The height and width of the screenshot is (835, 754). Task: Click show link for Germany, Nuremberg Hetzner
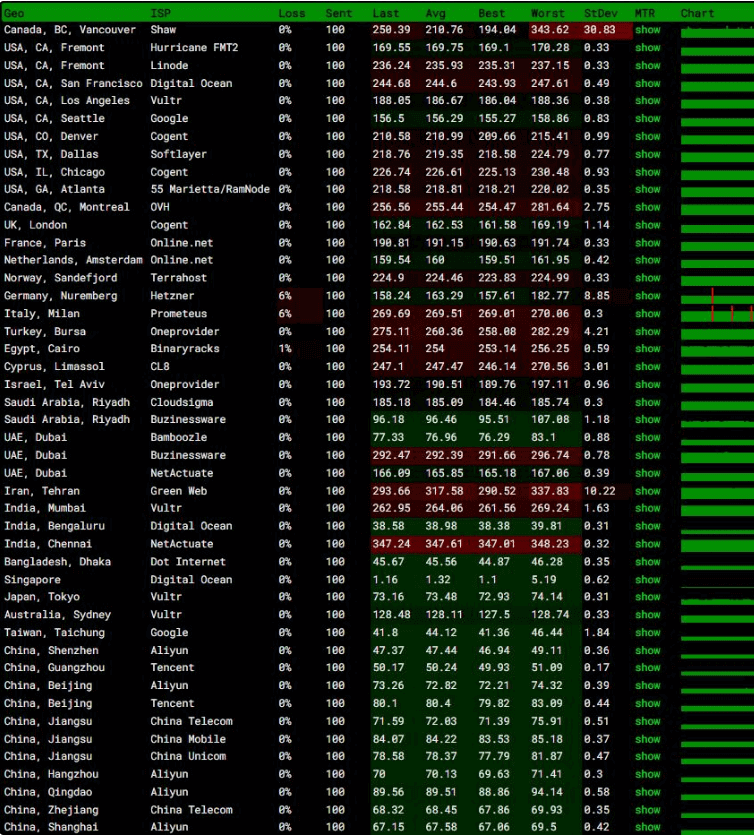coord(647,296)
